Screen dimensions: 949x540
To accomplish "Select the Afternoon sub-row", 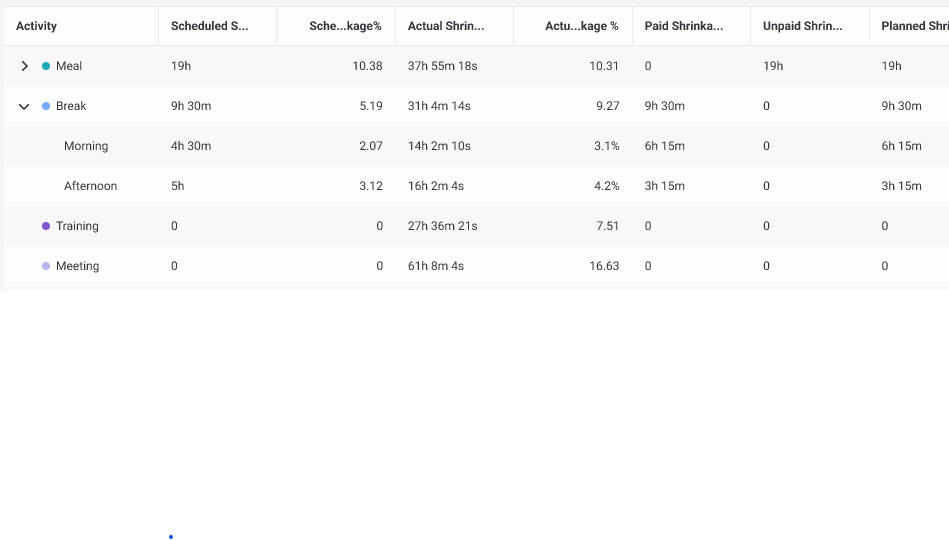I will 90,186.
